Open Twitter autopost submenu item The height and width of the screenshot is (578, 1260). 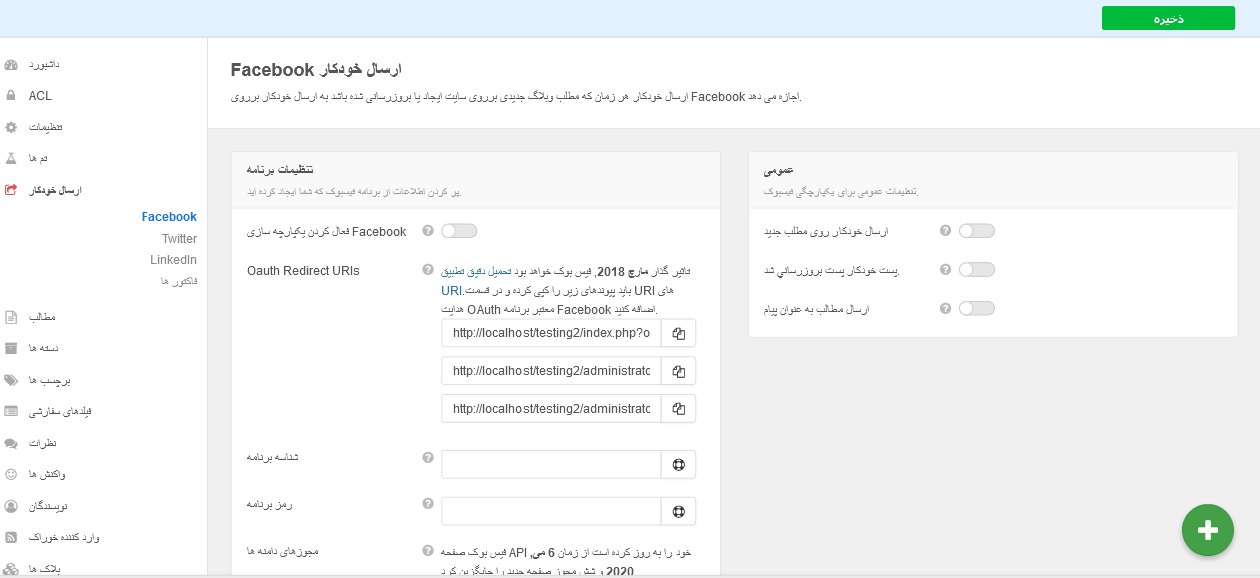[179, 239]
